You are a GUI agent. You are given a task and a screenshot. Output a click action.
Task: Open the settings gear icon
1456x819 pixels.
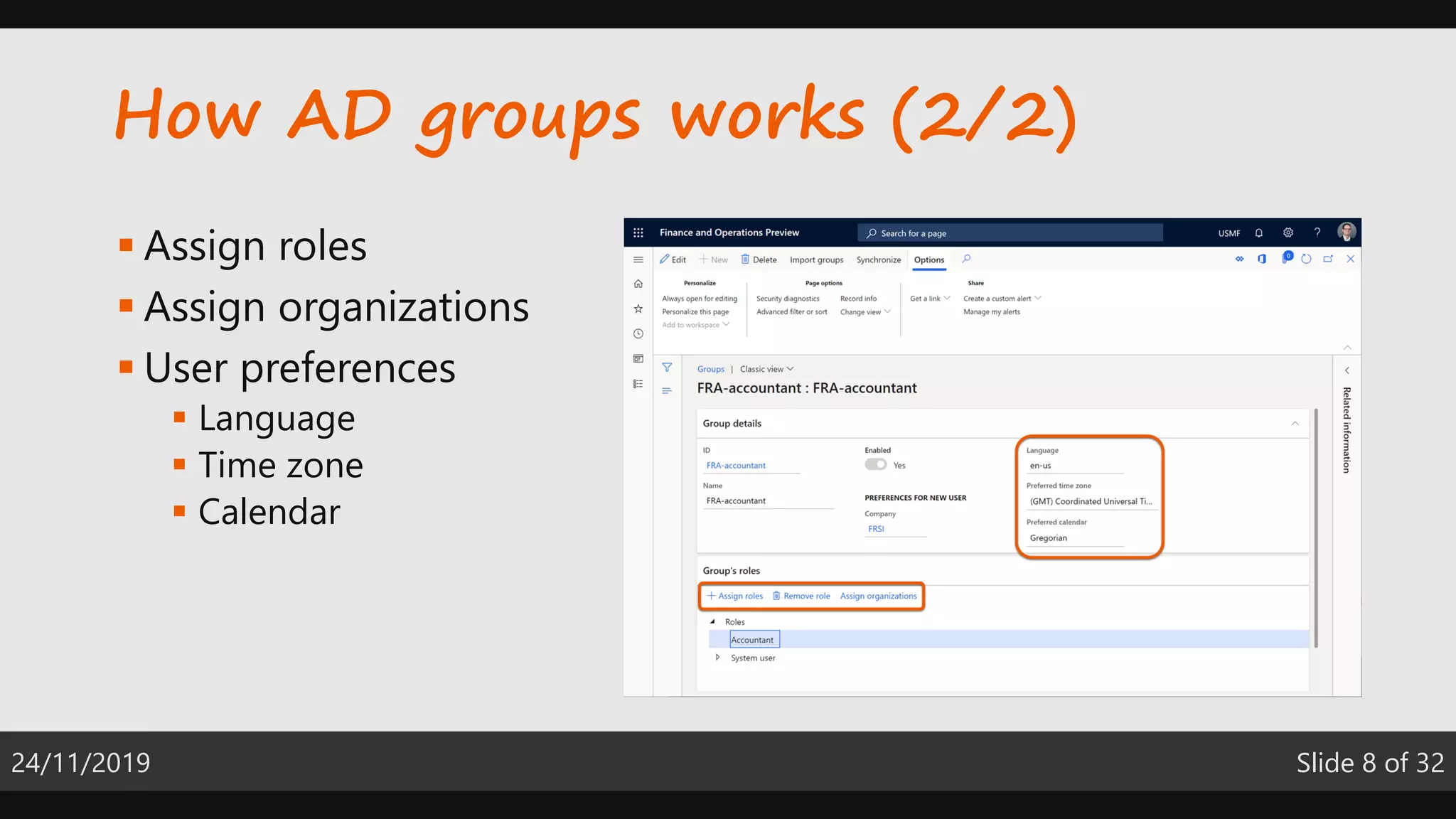(1288, 232)
